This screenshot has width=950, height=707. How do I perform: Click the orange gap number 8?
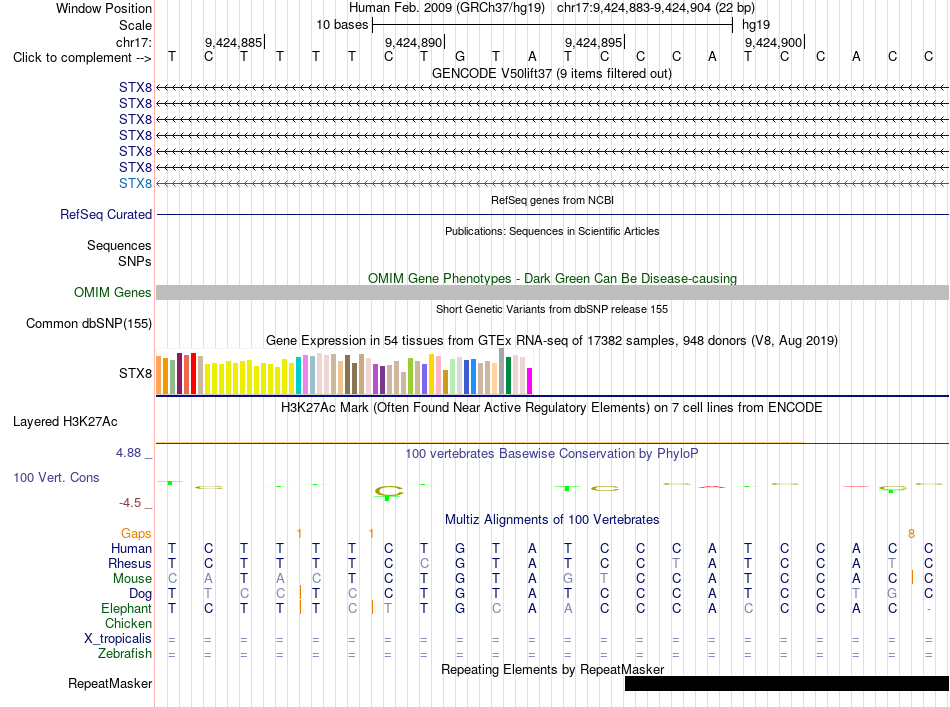point(911,534)
